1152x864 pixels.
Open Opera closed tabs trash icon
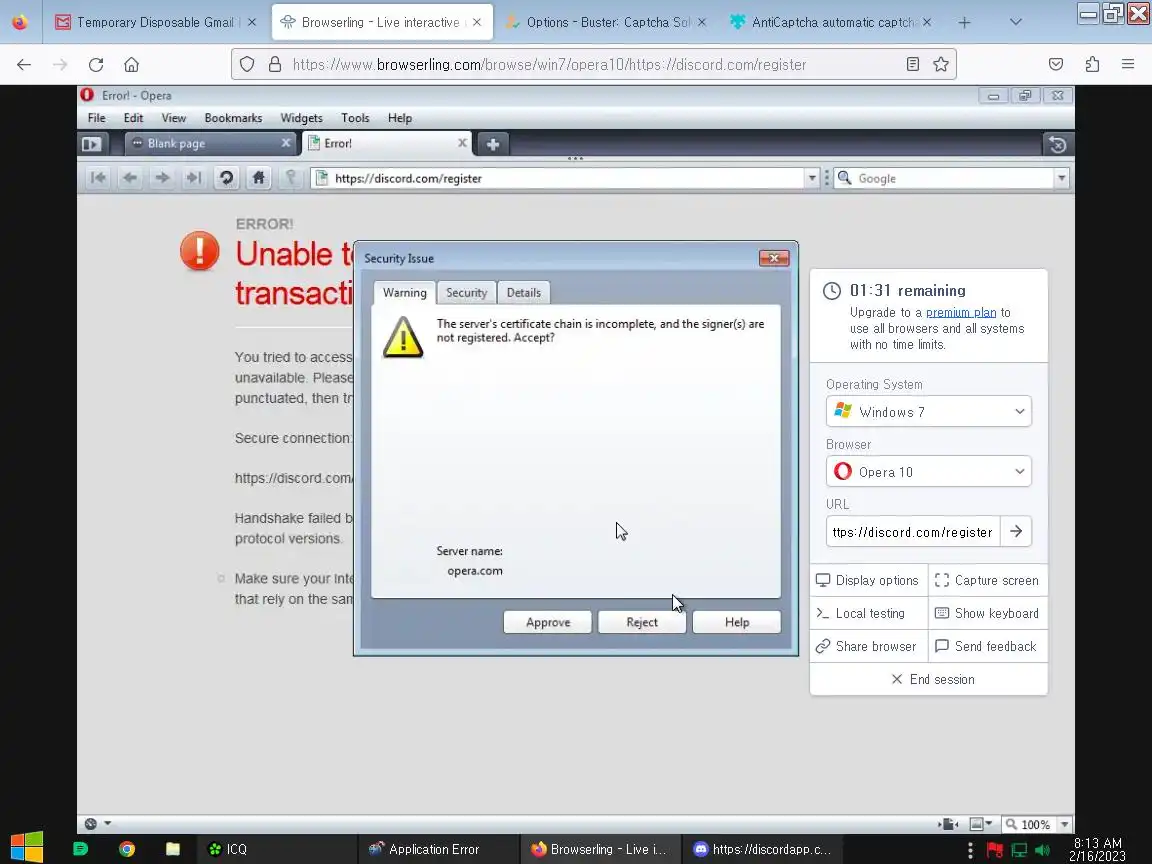click(x=1058, y=145)
